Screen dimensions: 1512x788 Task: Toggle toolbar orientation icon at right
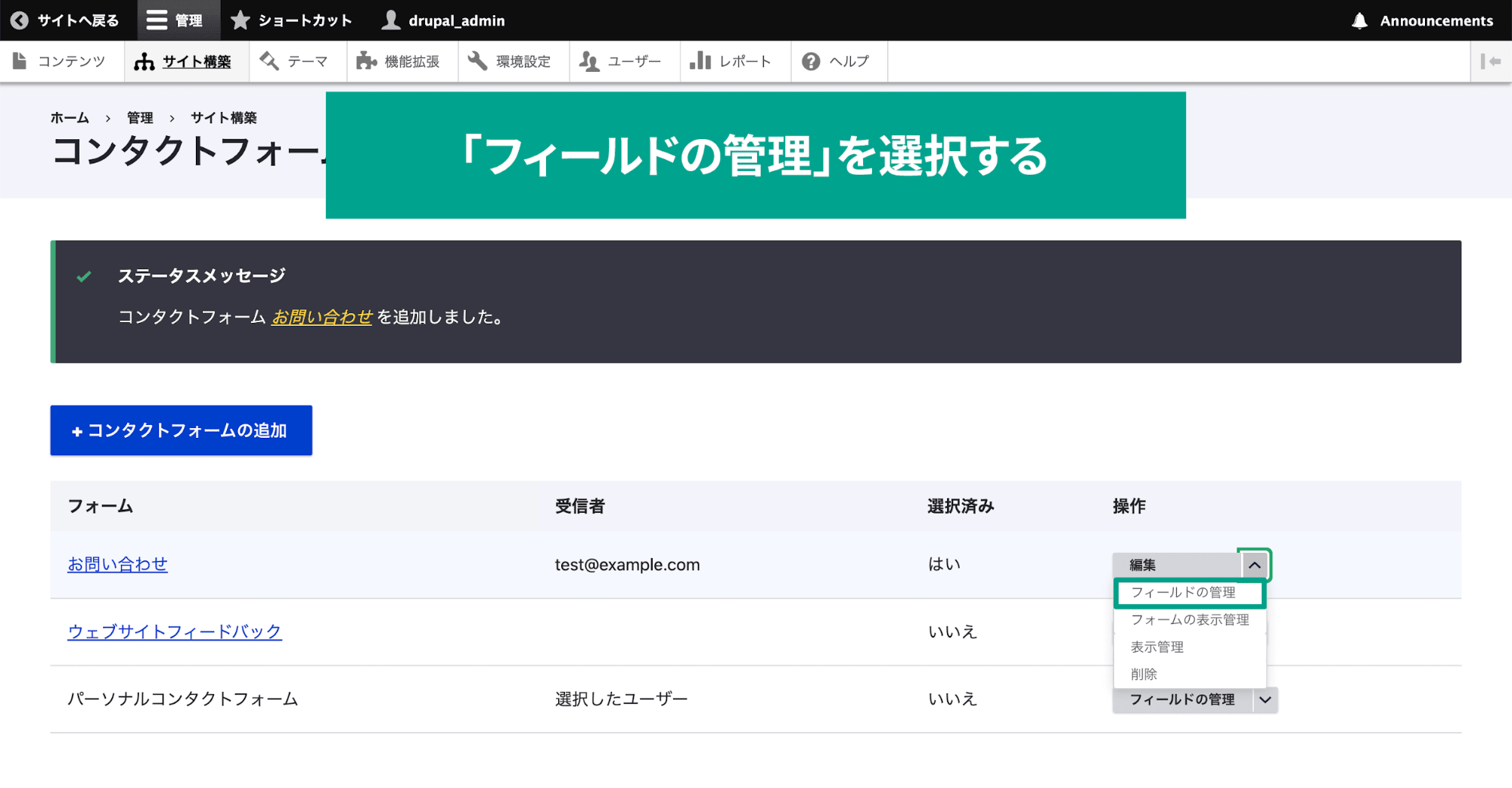tap(1491, 61)
